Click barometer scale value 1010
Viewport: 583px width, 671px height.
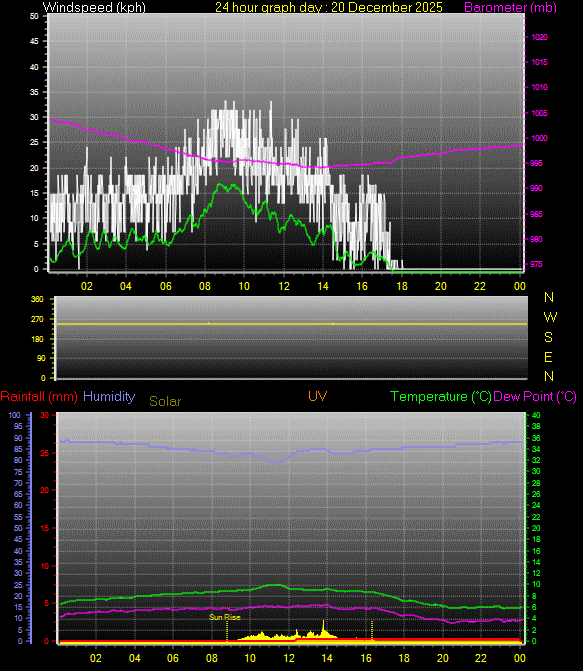click(539, 87)
